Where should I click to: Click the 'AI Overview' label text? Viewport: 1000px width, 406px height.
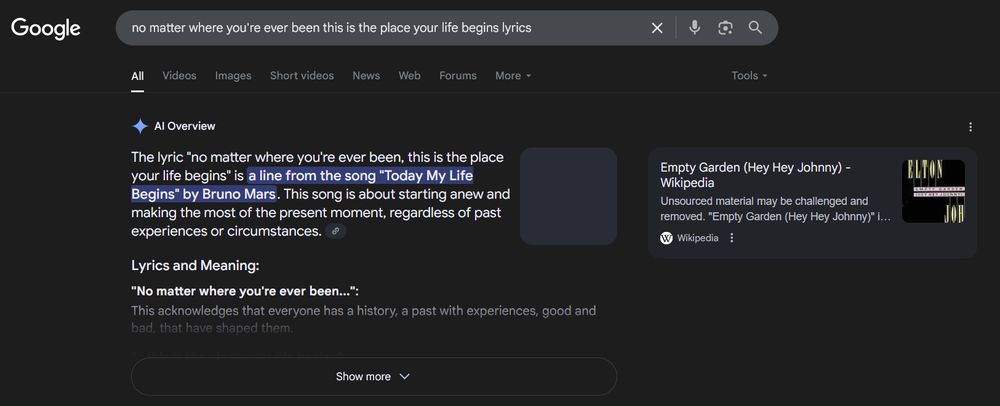click(x=185, y=126)
